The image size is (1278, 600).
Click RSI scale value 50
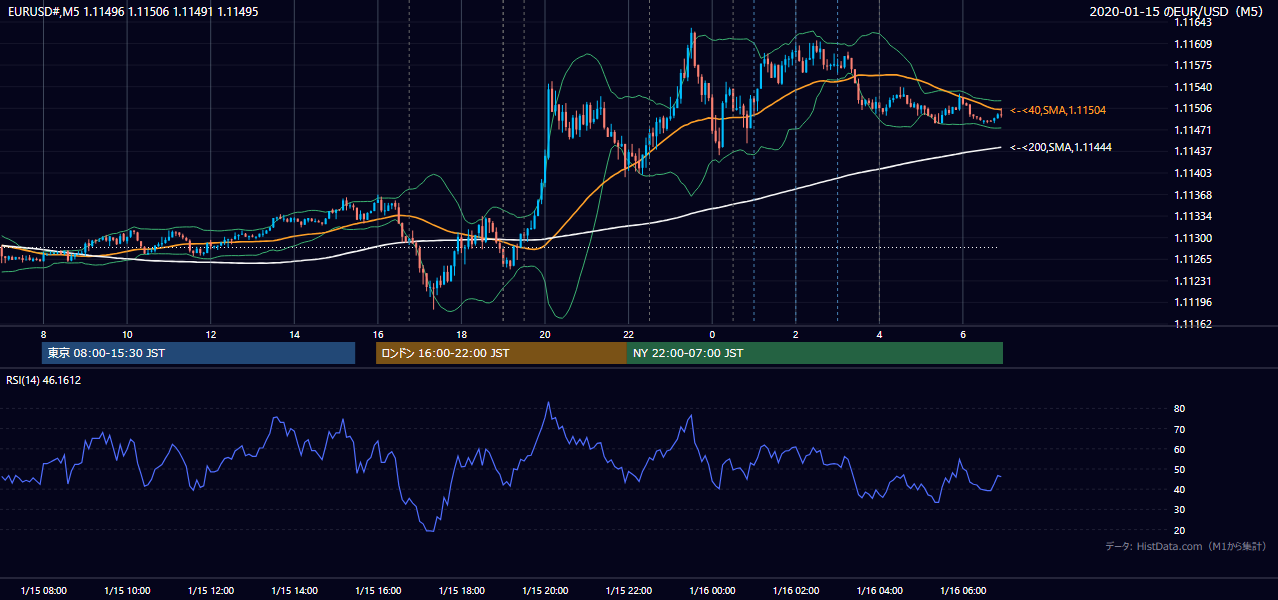tap(1179, 470)
